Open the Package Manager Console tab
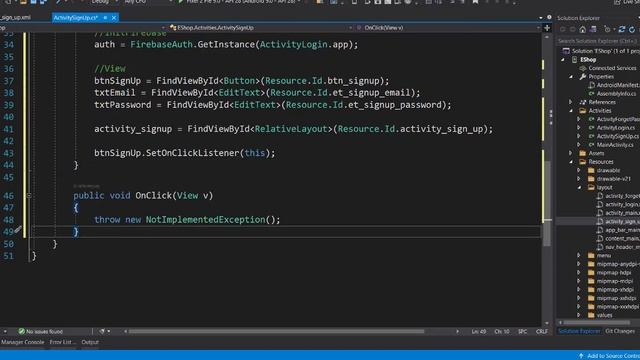Viewport: 640px width, 360px height. [22, 342]
